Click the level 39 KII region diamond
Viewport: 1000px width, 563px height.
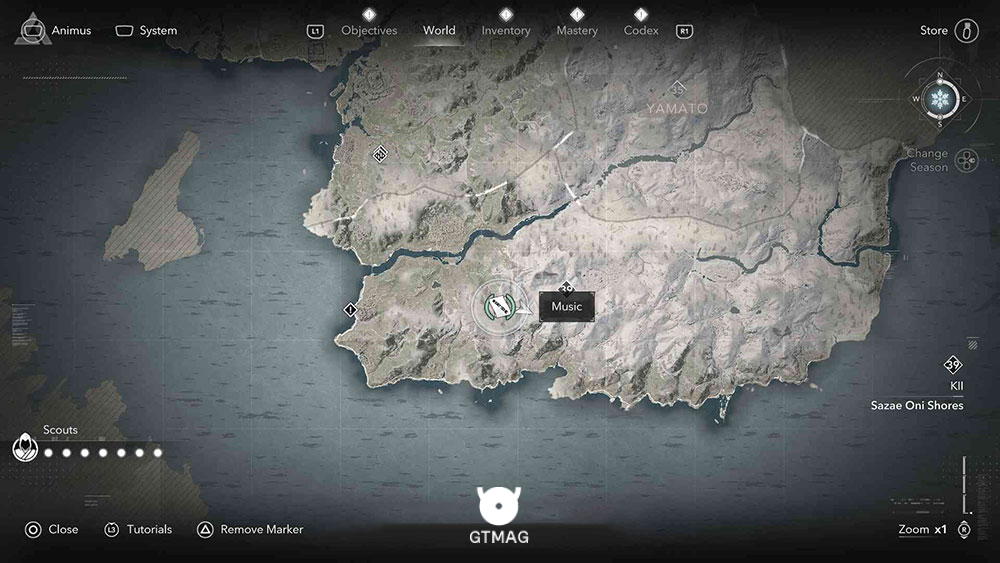(x=953, y=365)
